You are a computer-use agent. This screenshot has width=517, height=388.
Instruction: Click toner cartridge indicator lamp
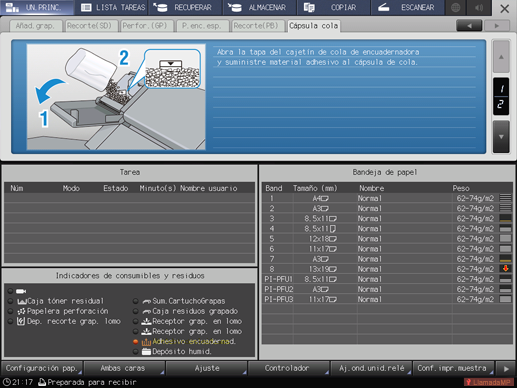pos(10,291)
